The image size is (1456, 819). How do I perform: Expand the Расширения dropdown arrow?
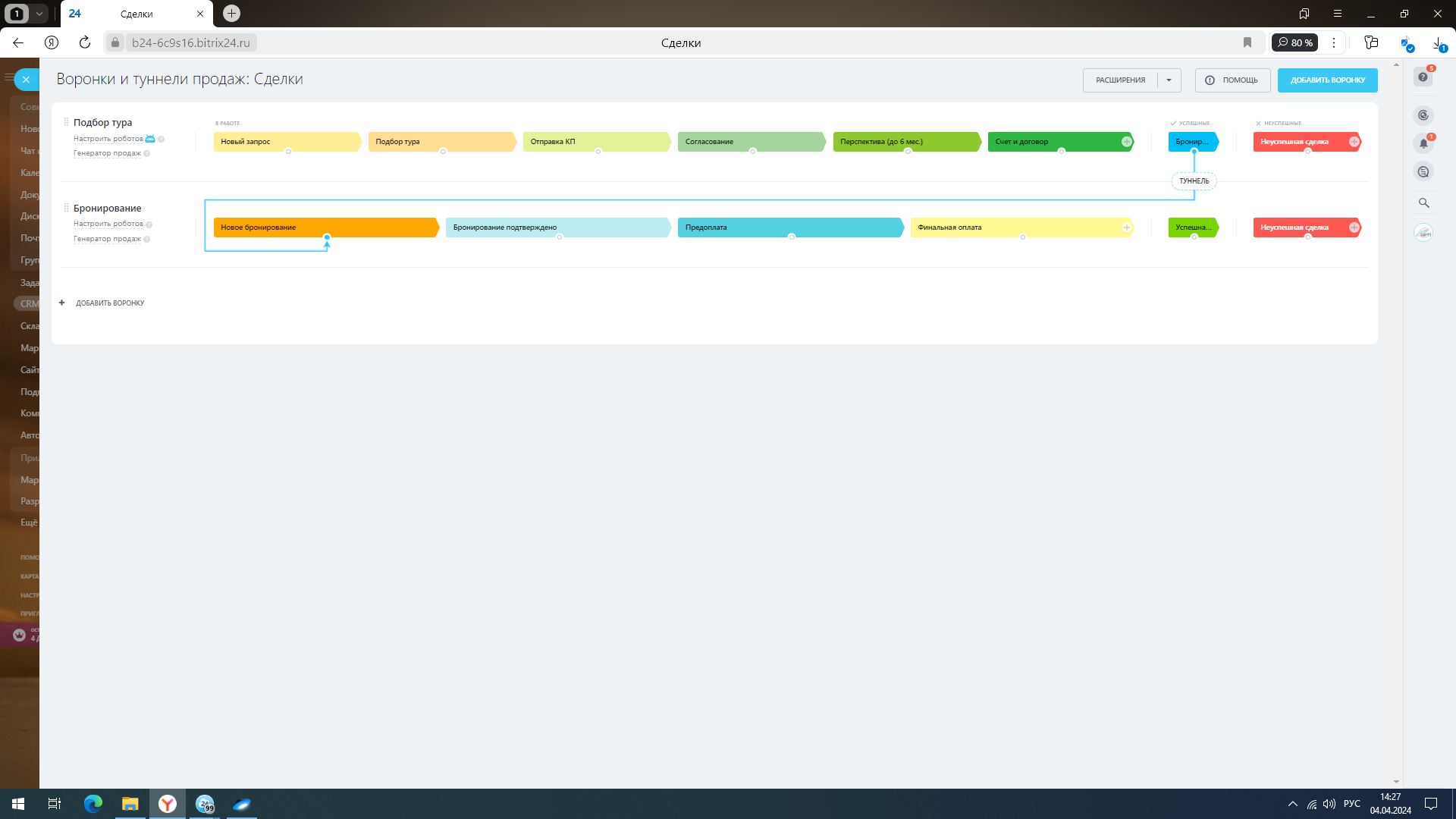click(1169, 80)
